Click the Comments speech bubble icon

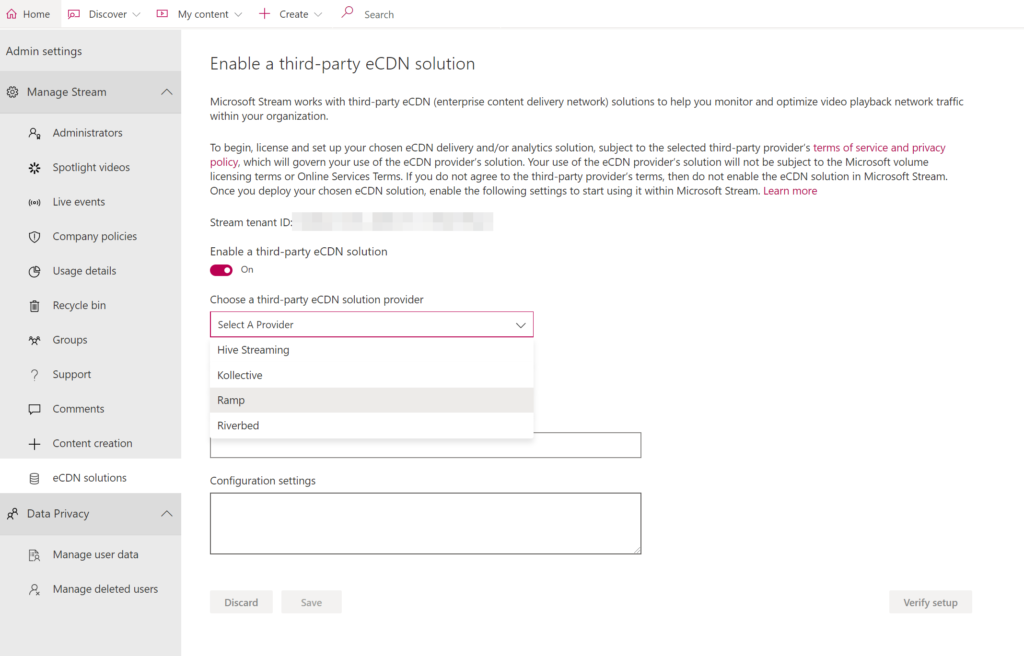pos(35,410)
